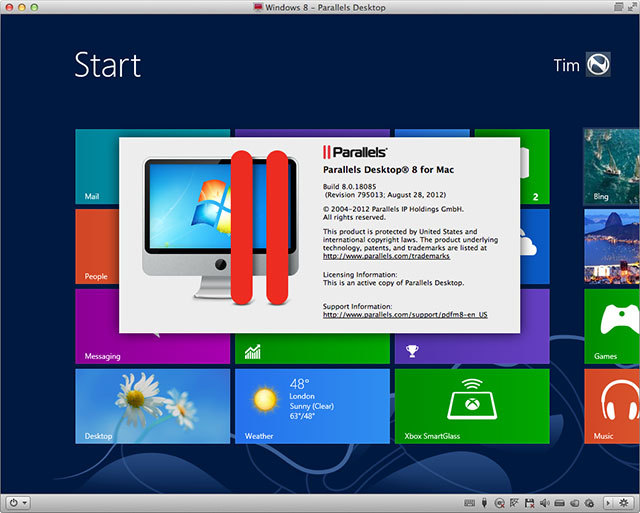Minimize the window with yellow button

[x=22, y=7]
